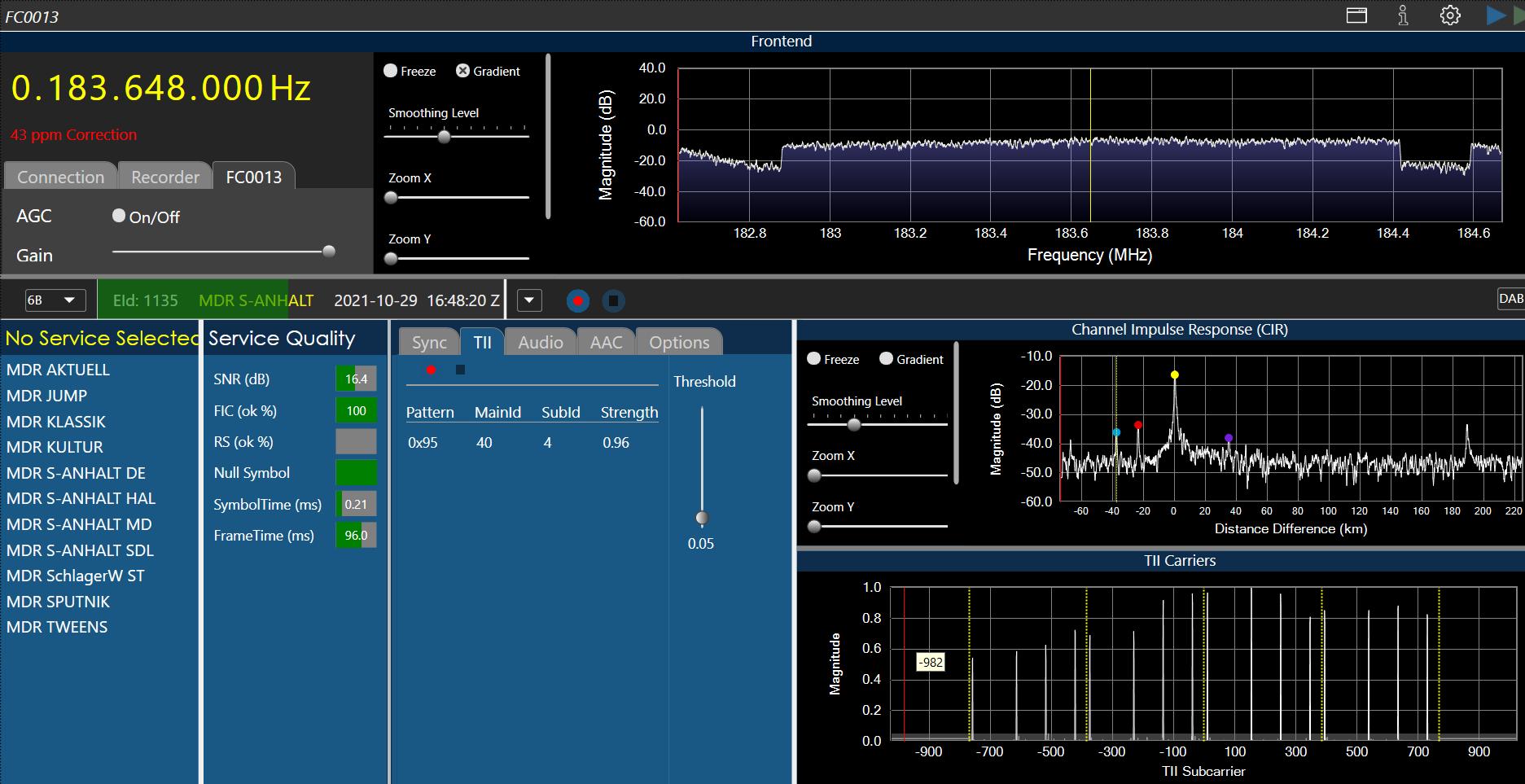Click the CIR controls vertical scrollbar
This screenshot has width=1525, height=784.
click(956, 413)
